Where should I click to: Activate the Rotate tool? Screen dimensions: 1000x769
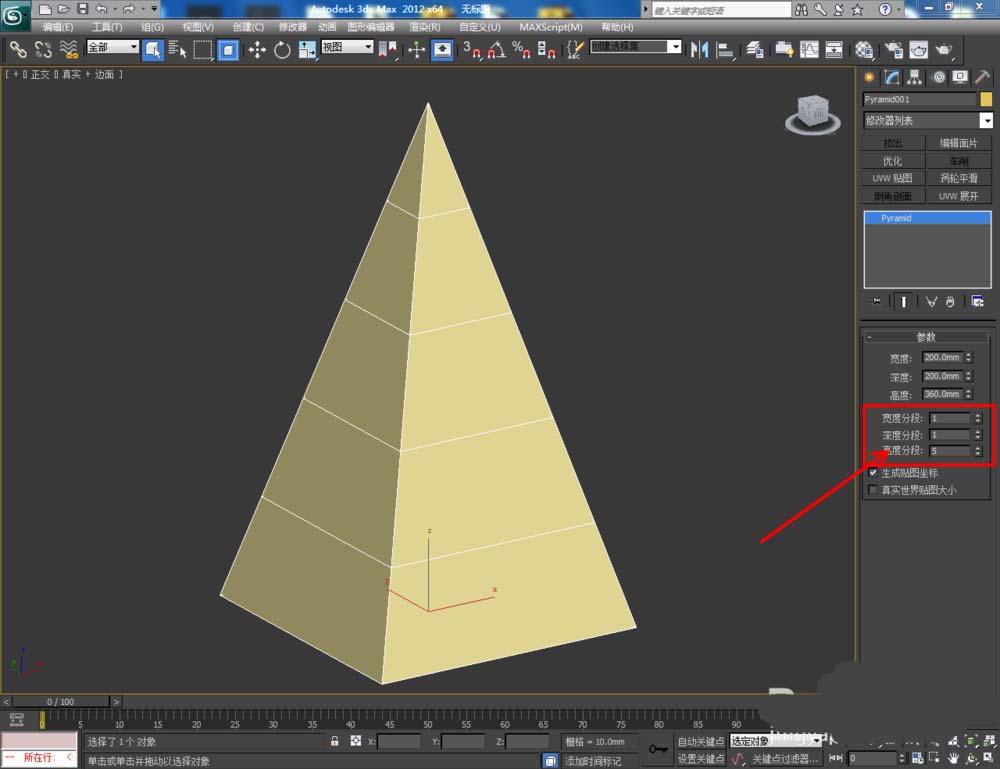click(282, 49)
